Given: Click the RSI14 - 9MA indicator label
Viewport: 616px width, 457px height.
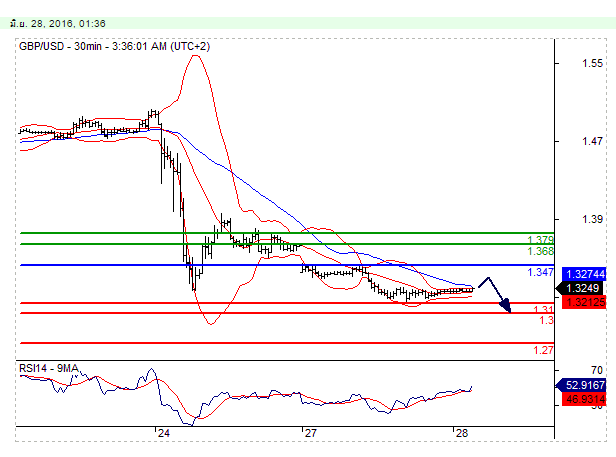Looking at the screenshot, I should (x=49, y=368).
